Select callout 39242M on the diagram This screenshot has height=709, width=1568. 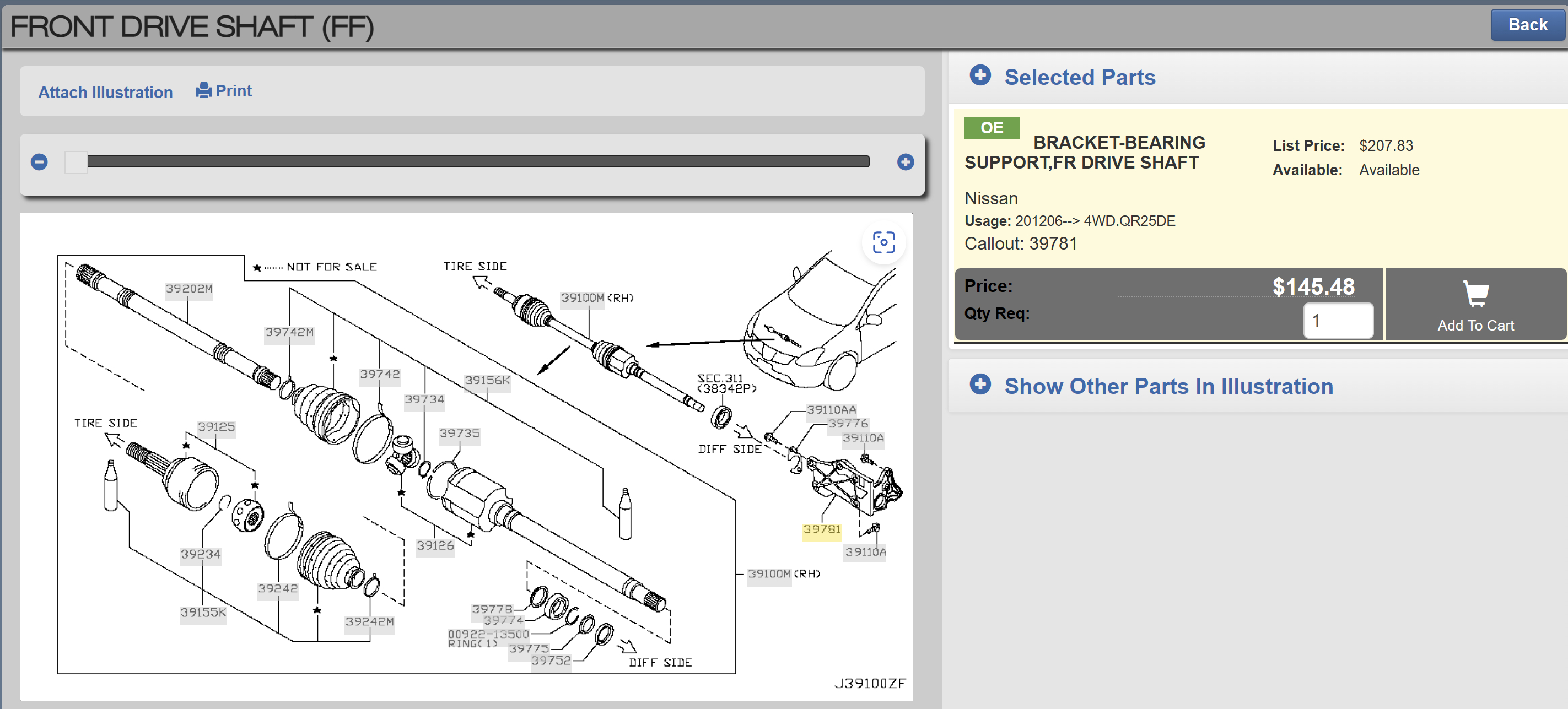coord(369,621)
